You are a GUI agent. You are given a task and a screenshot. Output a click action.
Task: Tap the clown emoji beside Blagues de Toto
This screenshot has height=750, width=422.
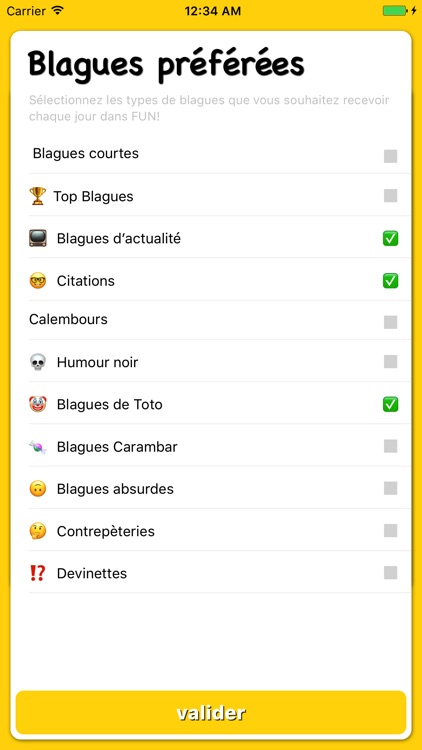pyautogui.click(x=38, y=405)
